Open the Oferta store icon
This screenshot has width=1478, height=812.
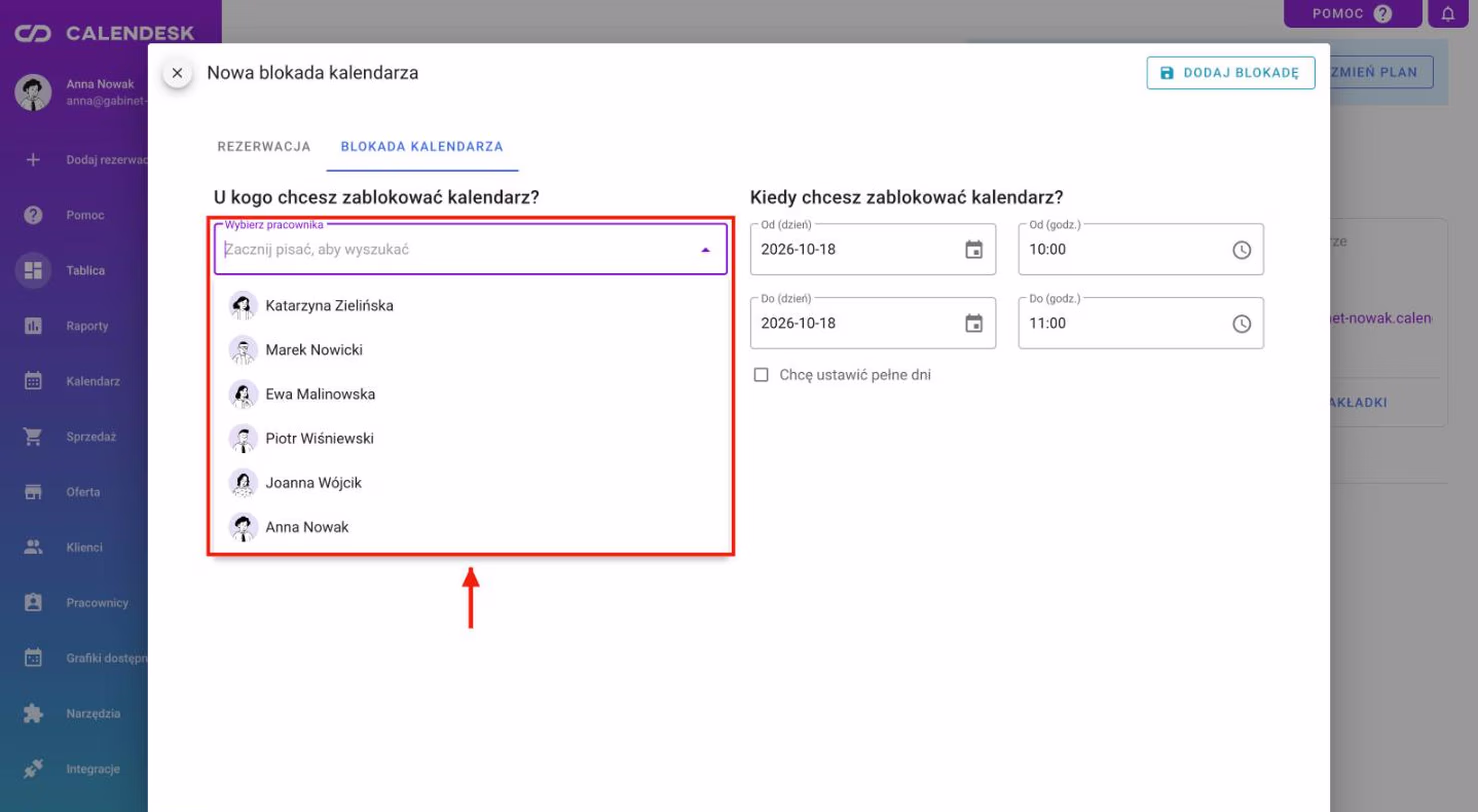(x=33, y=492)
